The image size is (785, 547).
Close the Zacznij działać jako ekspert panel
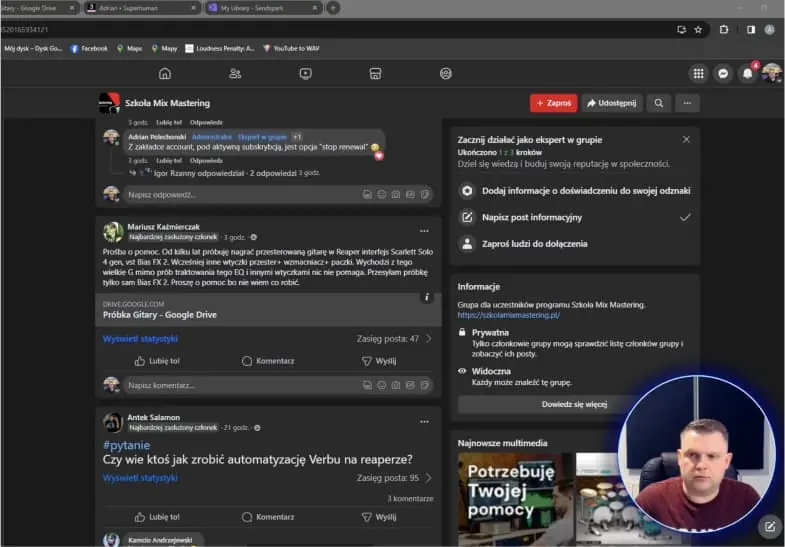click(x=686, y=140)
